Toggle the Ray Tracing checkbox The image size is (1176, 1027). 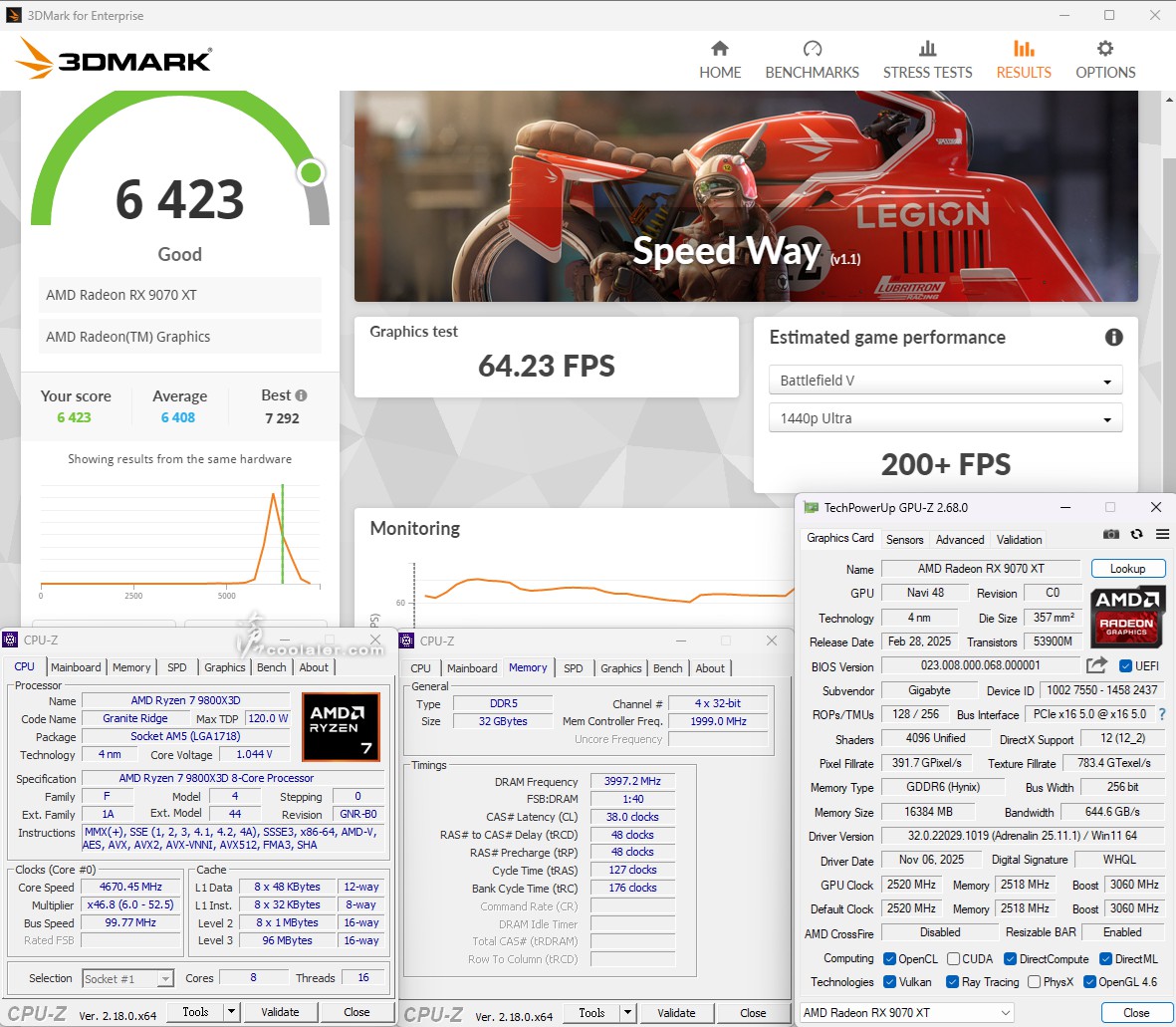[953, 982]
